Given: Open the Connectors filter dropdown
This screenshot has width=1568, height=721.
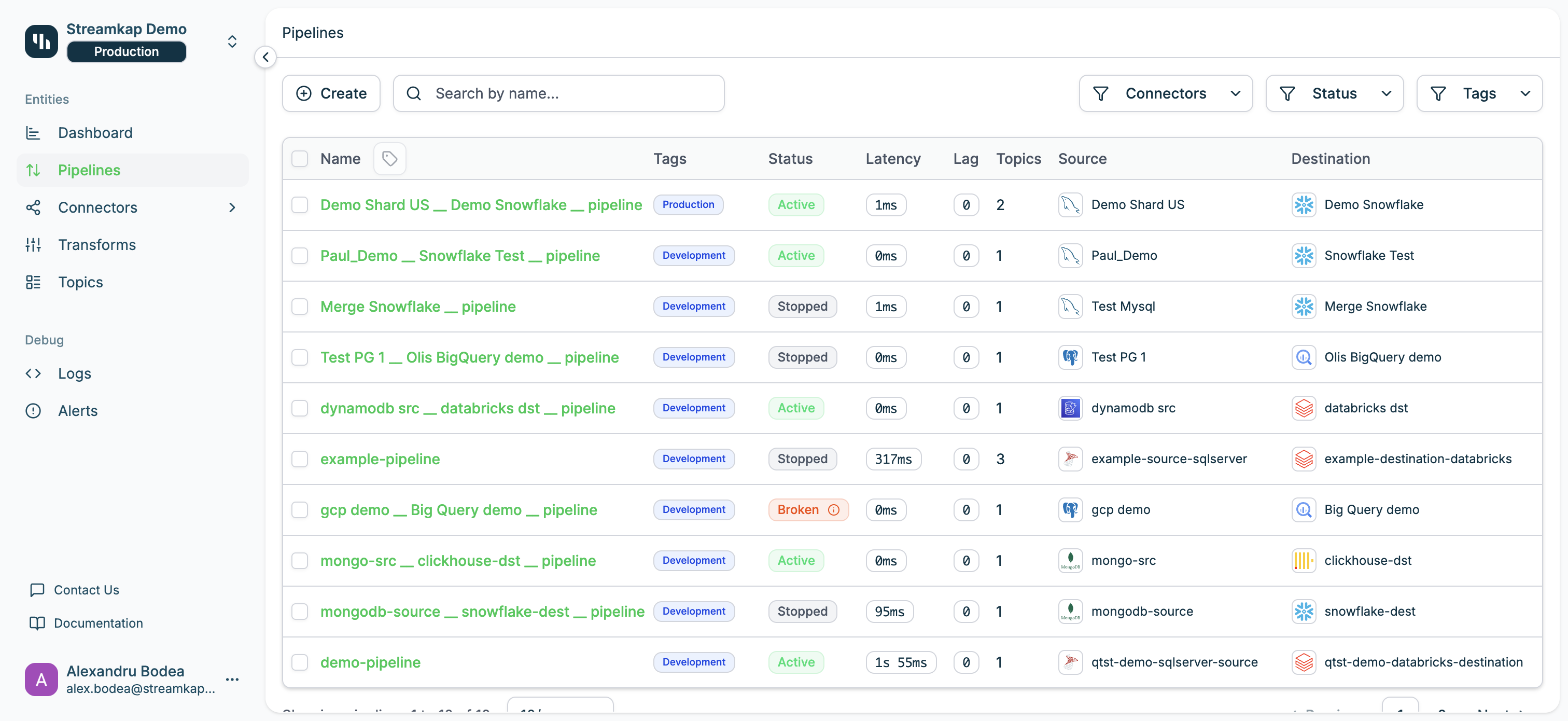Looking at the screenshot, I should [1165, 93].
